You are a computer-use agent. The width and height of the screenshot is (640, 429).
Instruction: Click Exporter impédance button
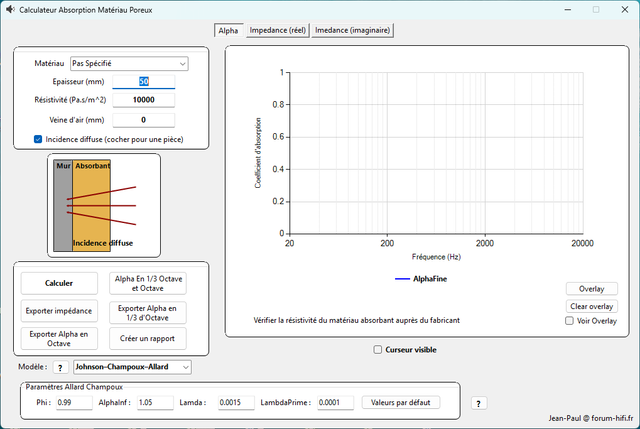[59, 311]
